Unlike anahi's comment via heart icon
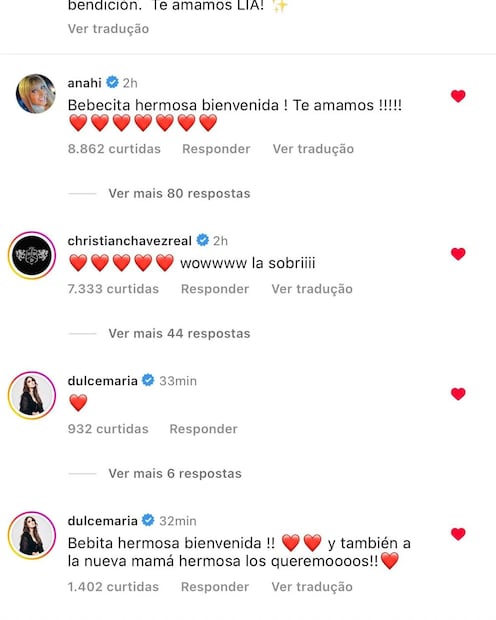 [x=458, y=96]
